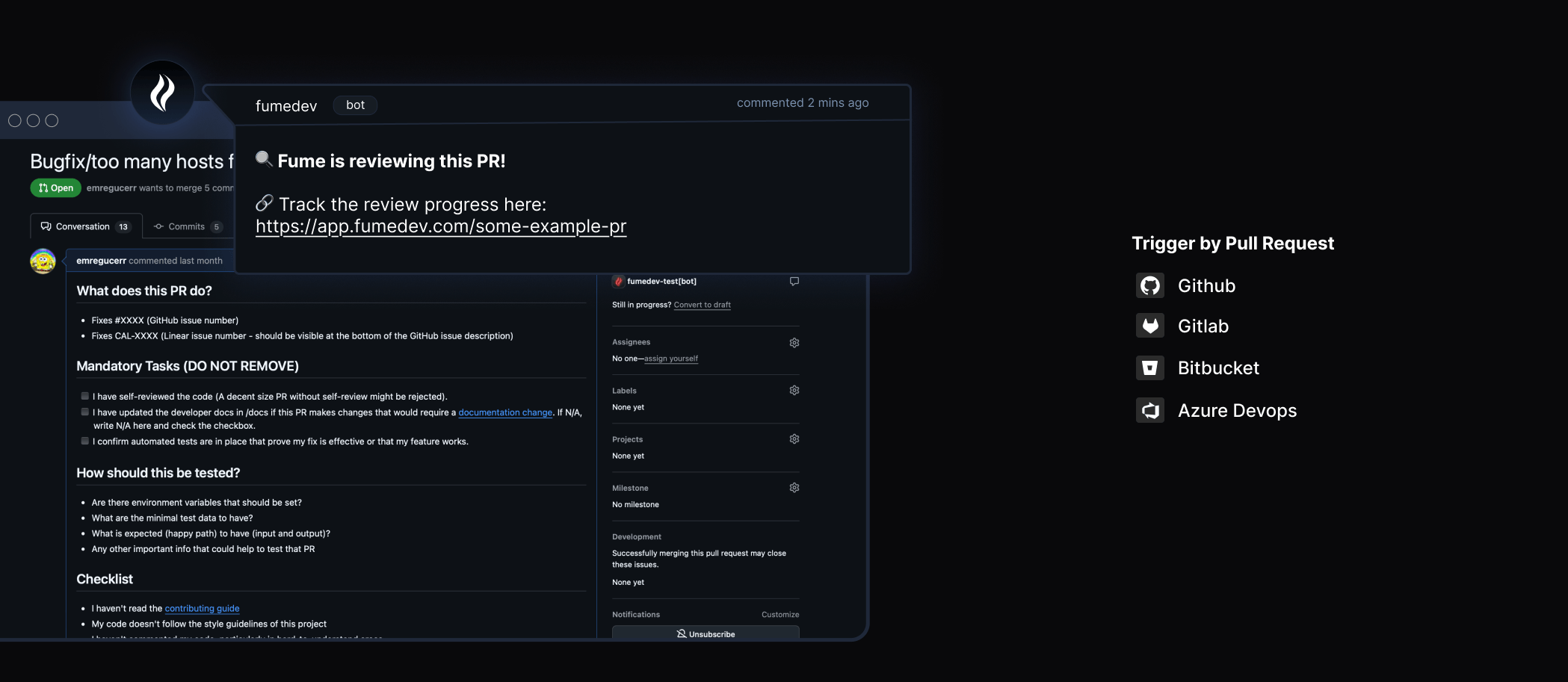The height and width of the screenshot is (682, 1568).
Task: Click the Bitbucket label text
Action: pos(1218,368)
